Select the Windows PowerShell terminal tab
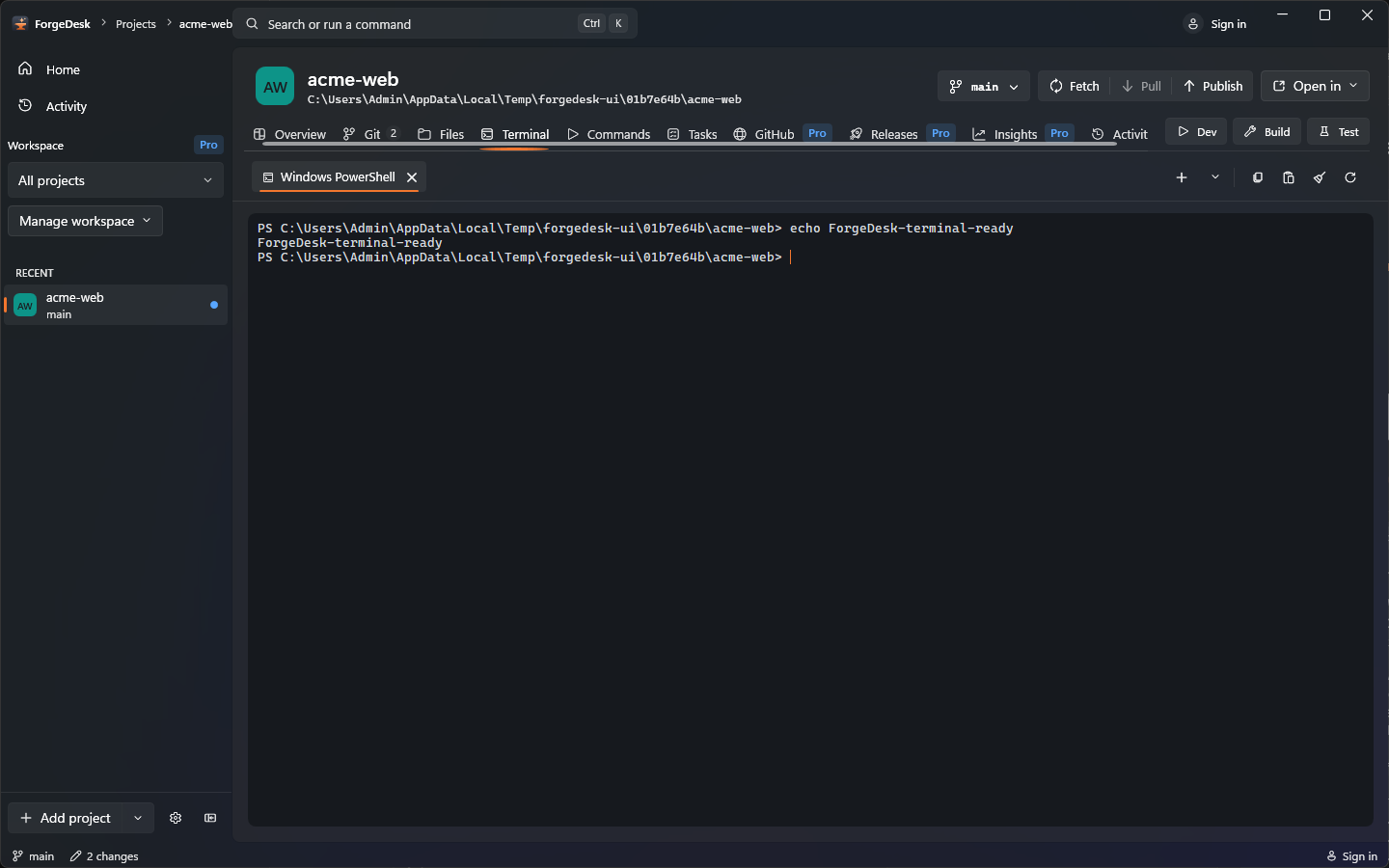Screen dimensions: 1389x868 pos(339,177)
